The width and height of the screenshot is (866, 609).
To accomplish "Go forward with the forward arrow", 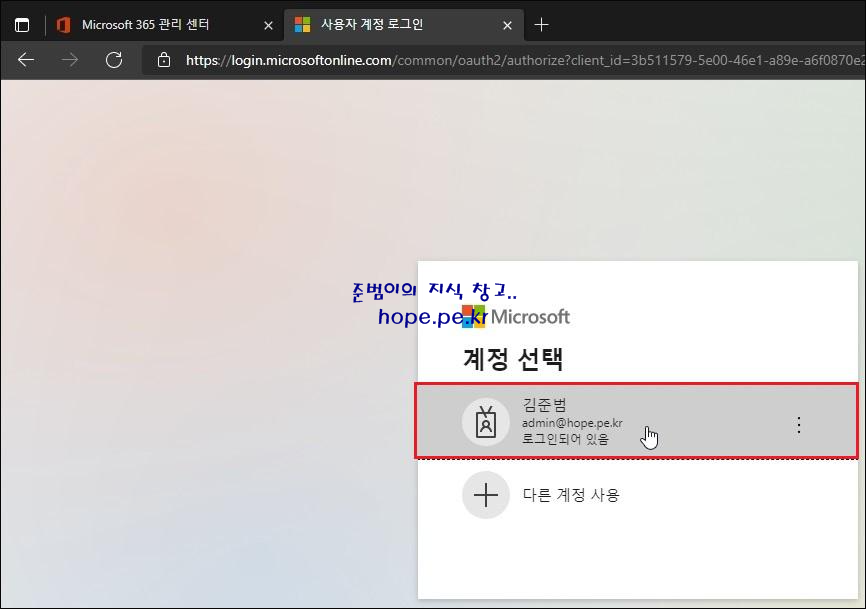I will pyautogui.click(x=70, y=60).
